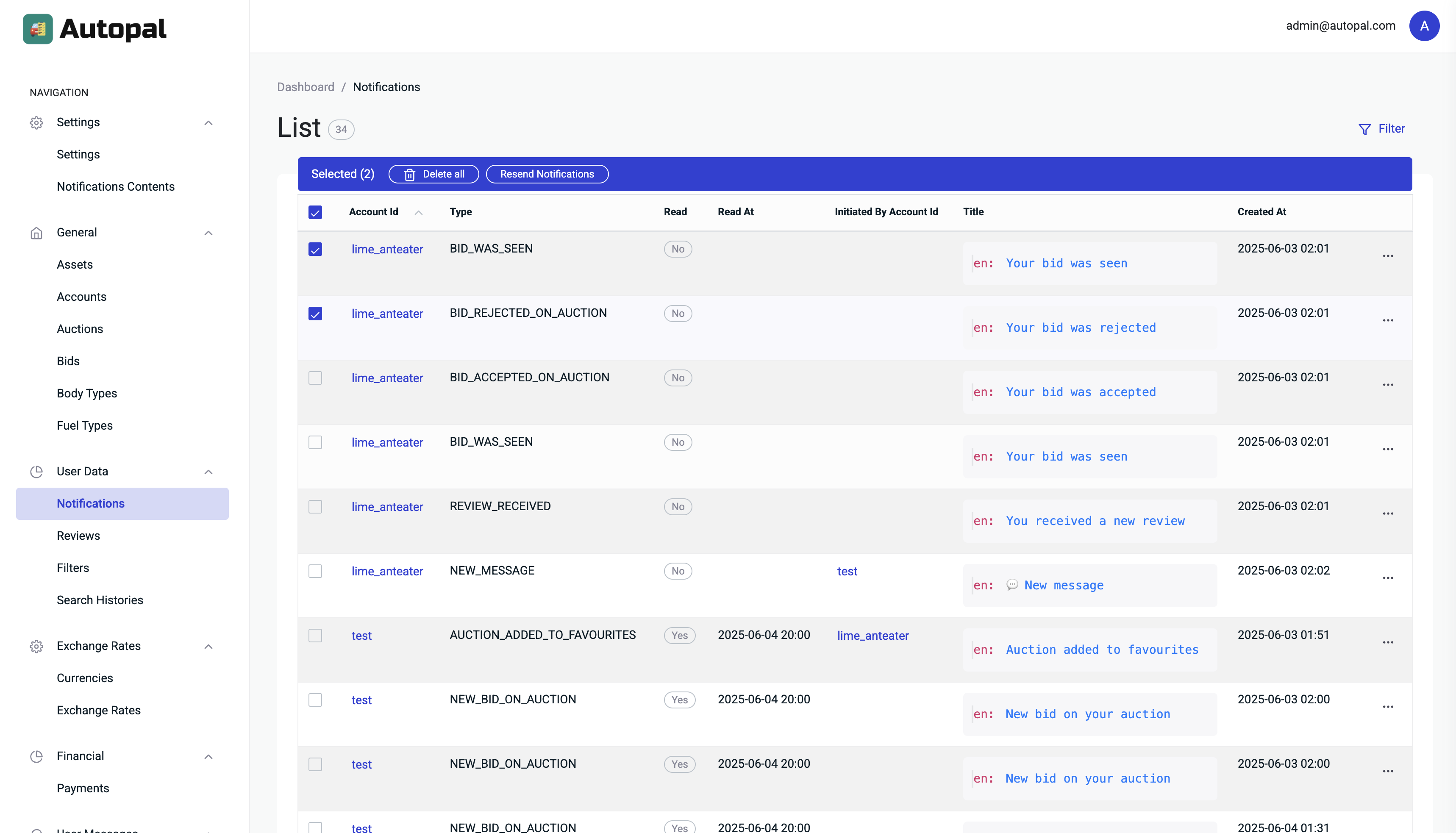Sort by Account Id arrow icon
Image resolution: width=1456 pixels, height=833 pixels.
(x=419, y=212)
